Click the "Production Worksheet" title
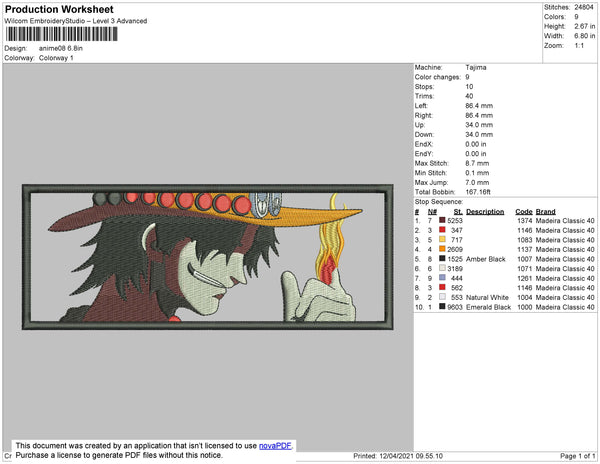Viewport: 600px width, 464px height. coord(59,10)
